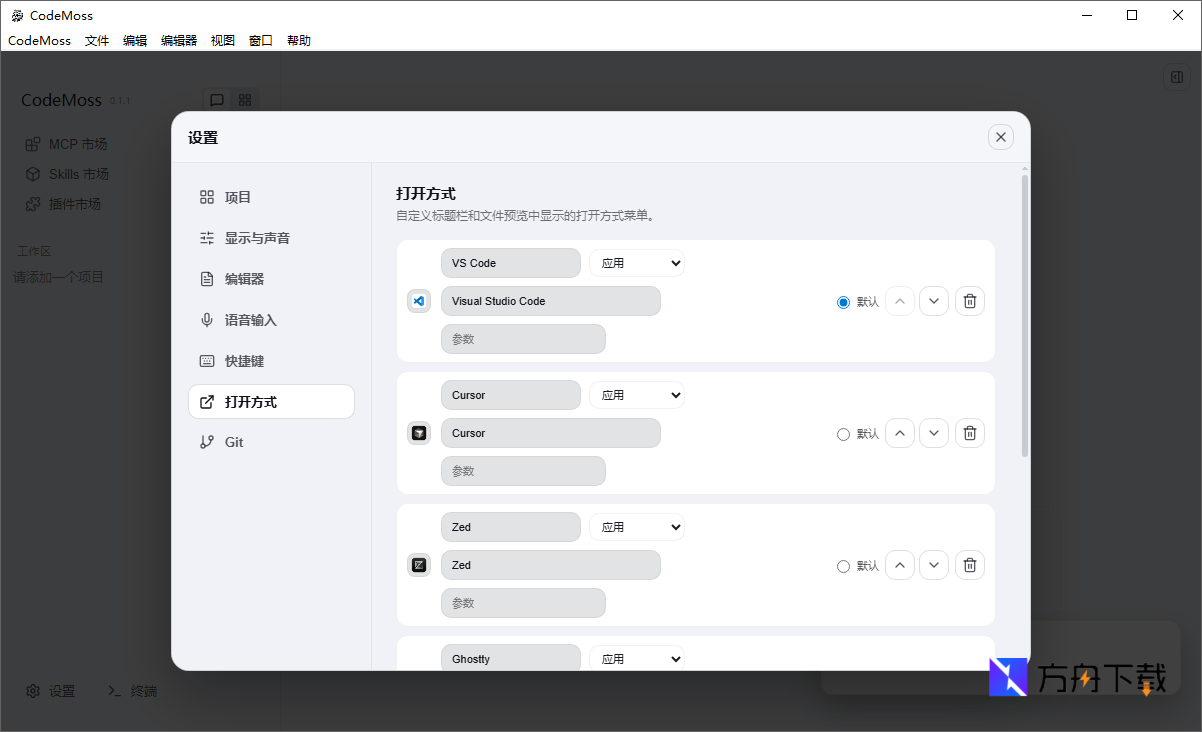Viewport: 1202px width, 732px height.
Task: Click the 参数 field under Visual Studio Code
Action: click(x=523, y=339)
